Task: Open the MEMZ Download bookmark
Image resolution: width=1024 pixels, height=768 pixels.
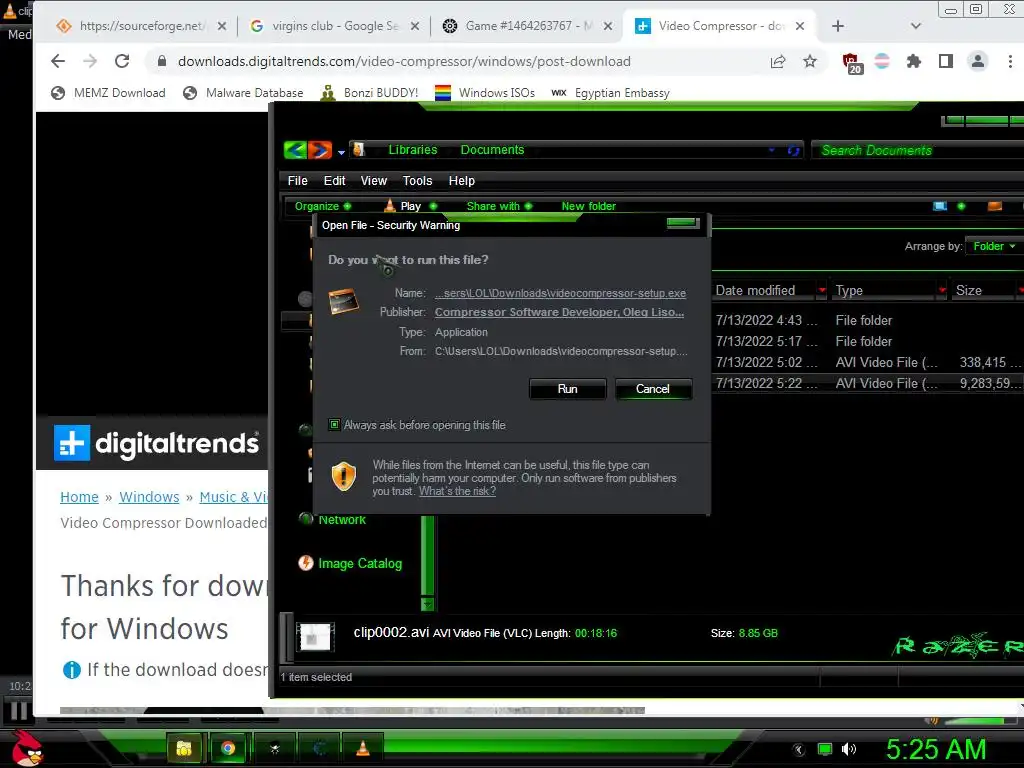Action: [x=108, y=93]
